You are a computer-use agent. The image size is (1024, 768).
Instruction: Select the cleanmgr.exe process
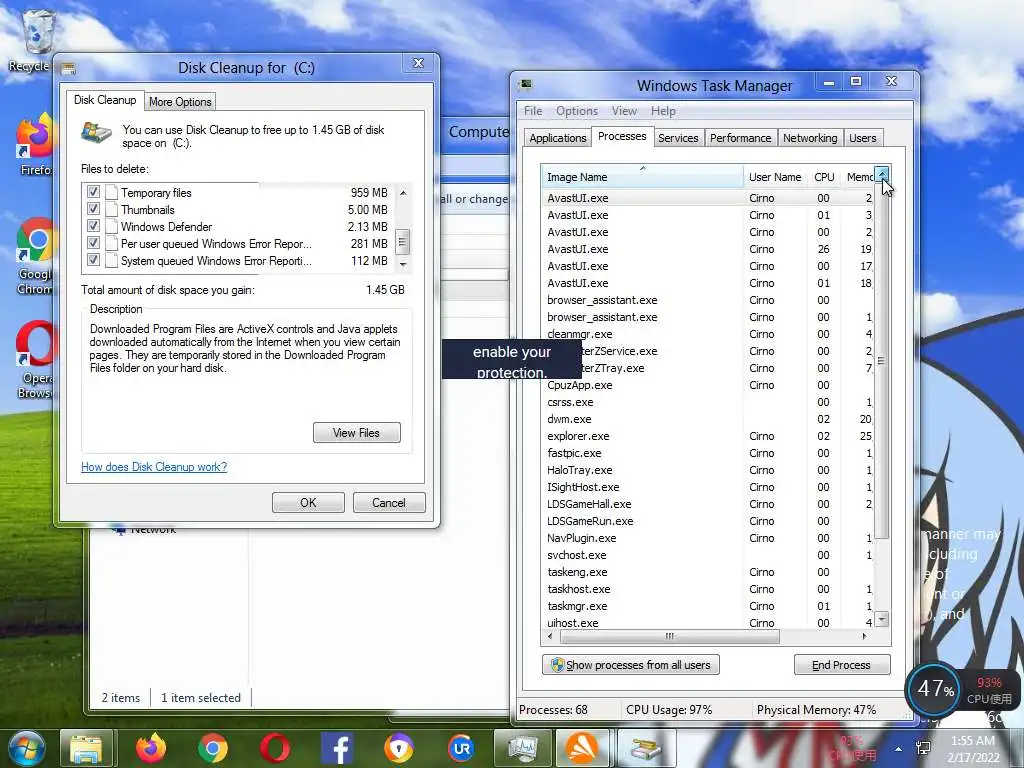708,334
